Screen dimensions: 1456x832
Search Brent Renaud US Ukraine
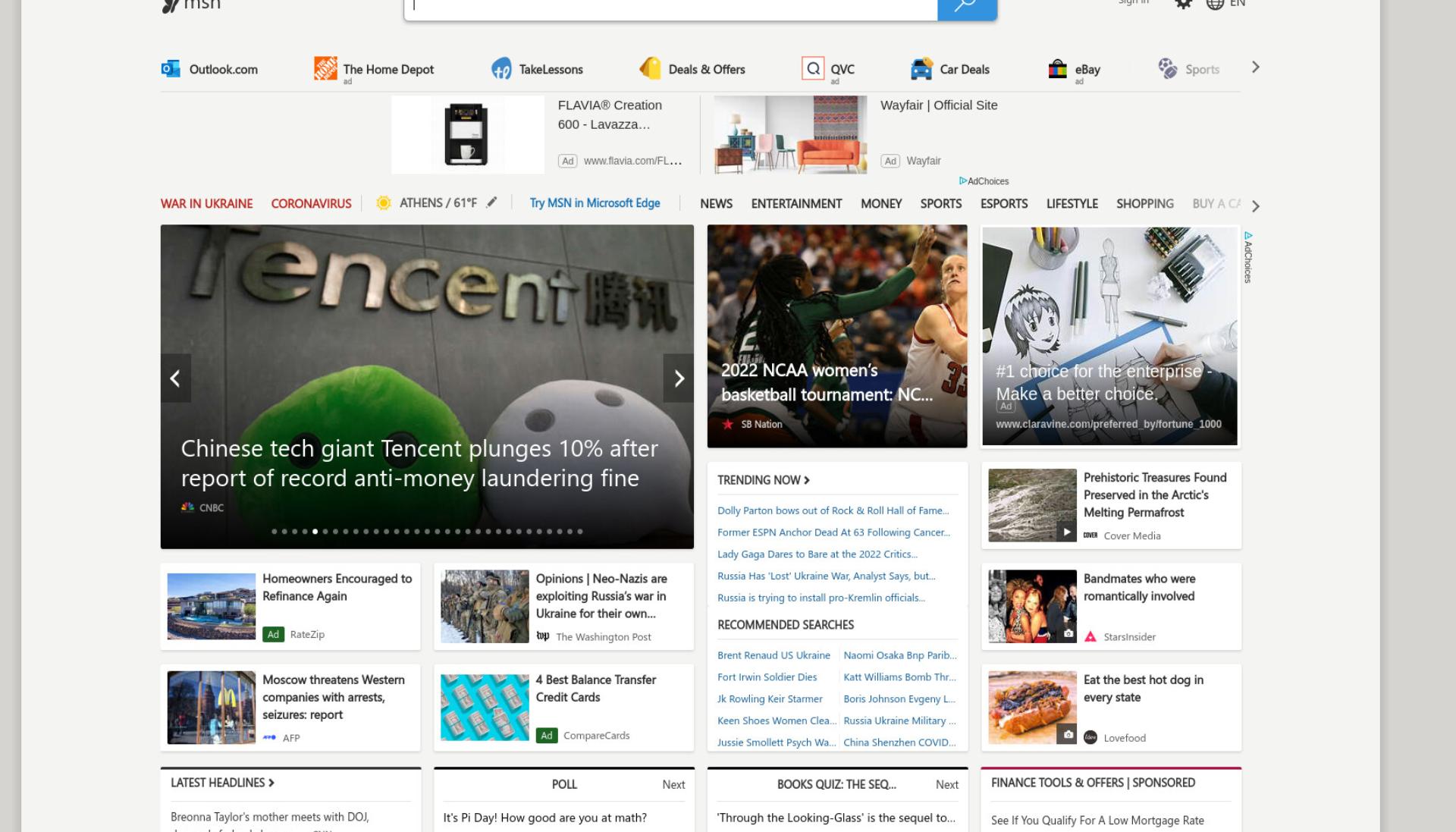tap(773, 655)
